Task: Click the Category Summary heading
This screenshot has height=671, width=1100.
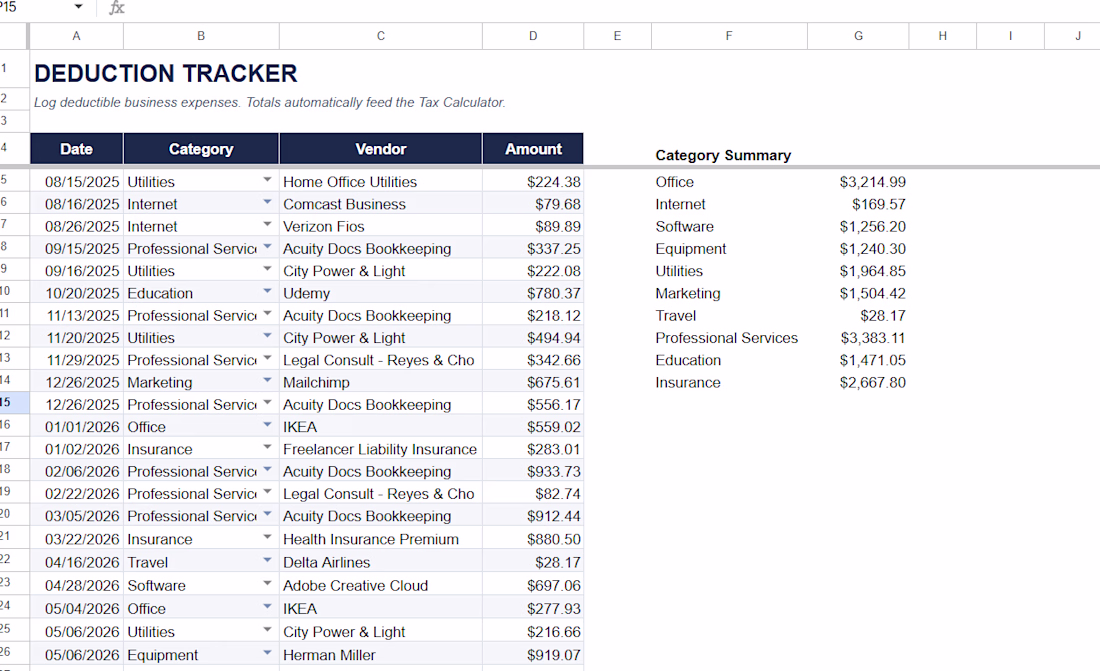Action: (x=723, y=155)
